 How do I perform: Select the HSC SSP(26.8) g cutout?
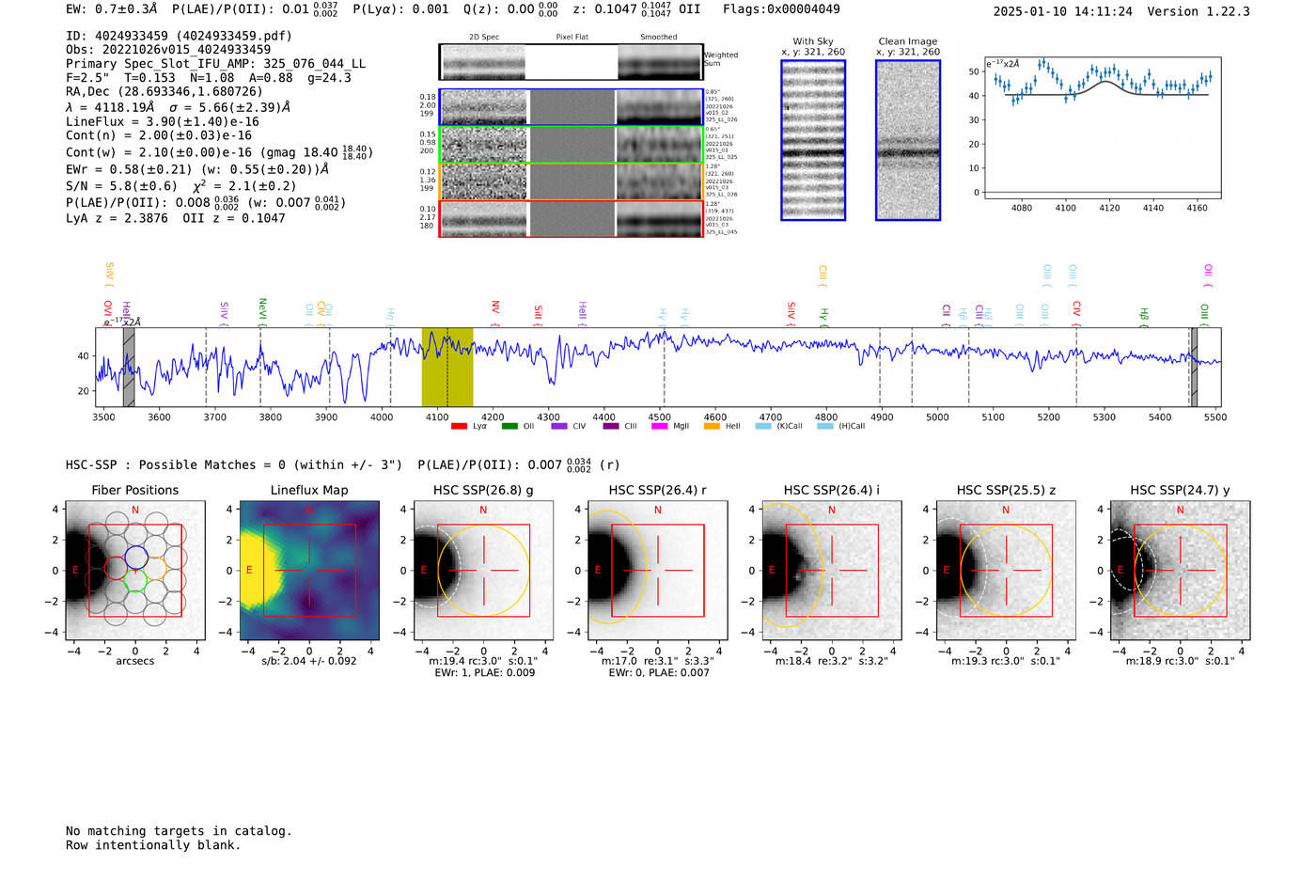(x=483, y=570)
